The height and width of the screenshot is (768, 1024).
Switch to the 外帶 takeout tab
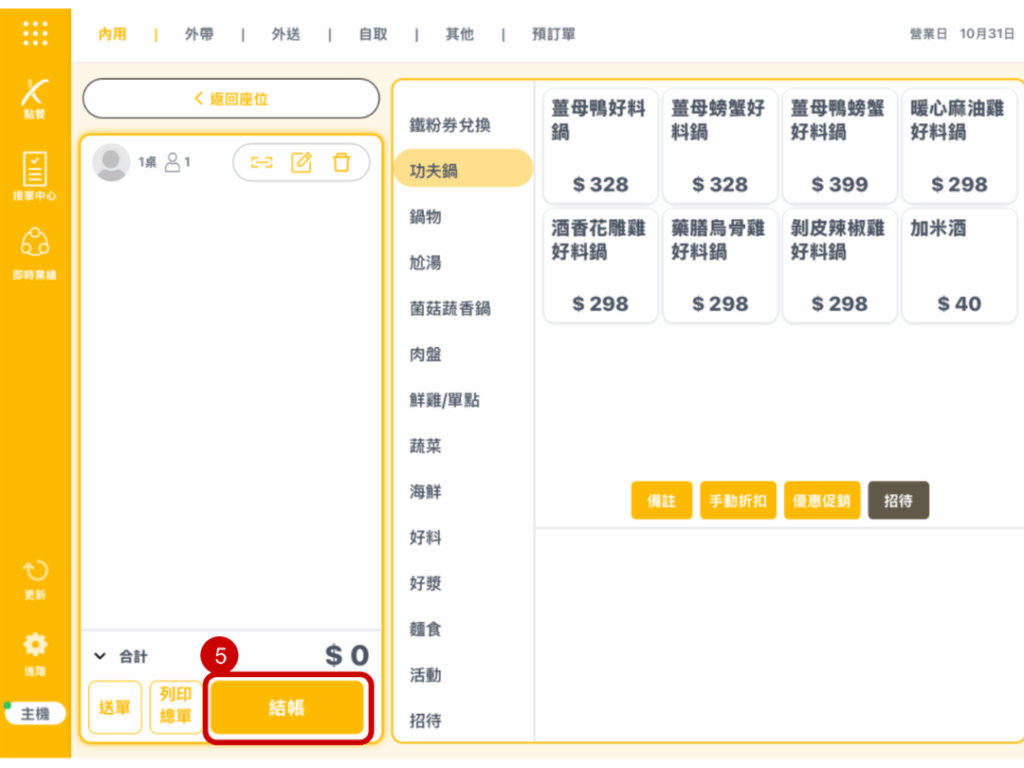199,34
